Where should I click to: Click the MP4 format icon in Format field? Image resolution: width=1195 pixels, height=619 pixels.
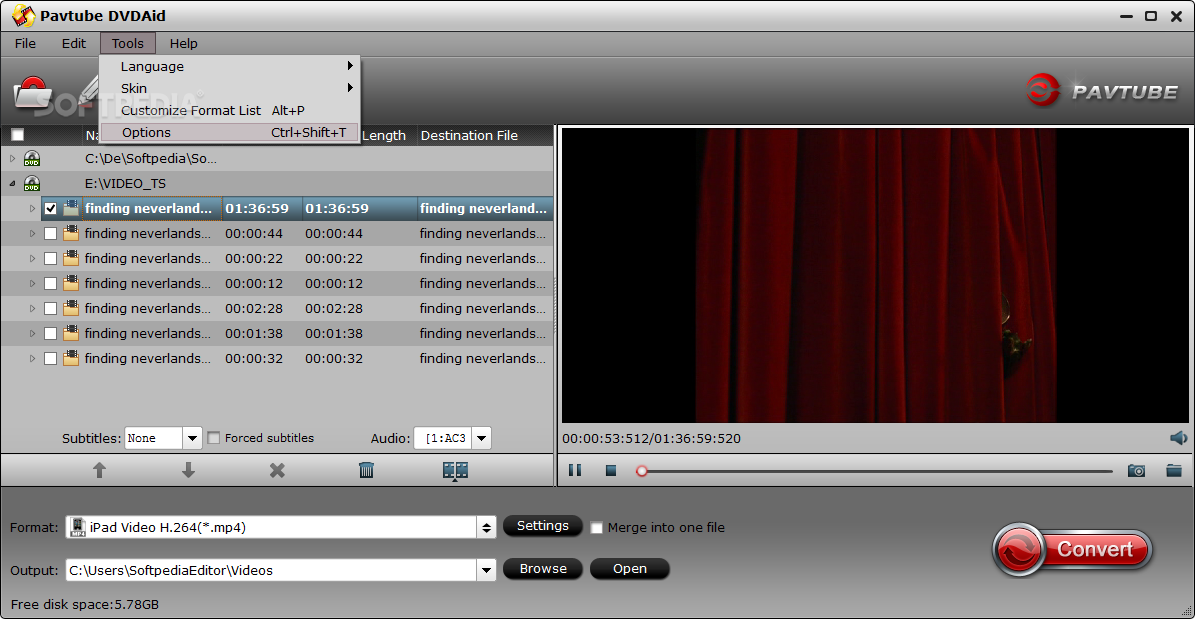click(x=77, y=527)
